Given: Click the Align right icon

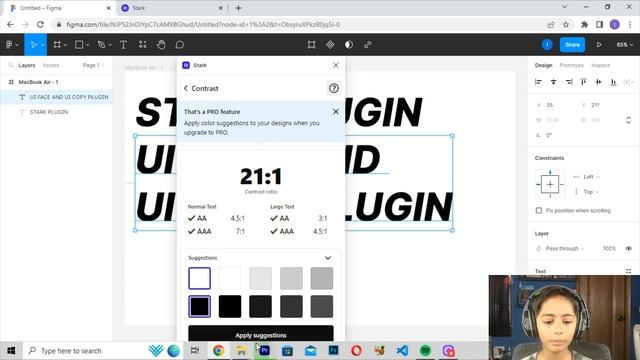Looking at the screenshot, I should click(569, 82).
